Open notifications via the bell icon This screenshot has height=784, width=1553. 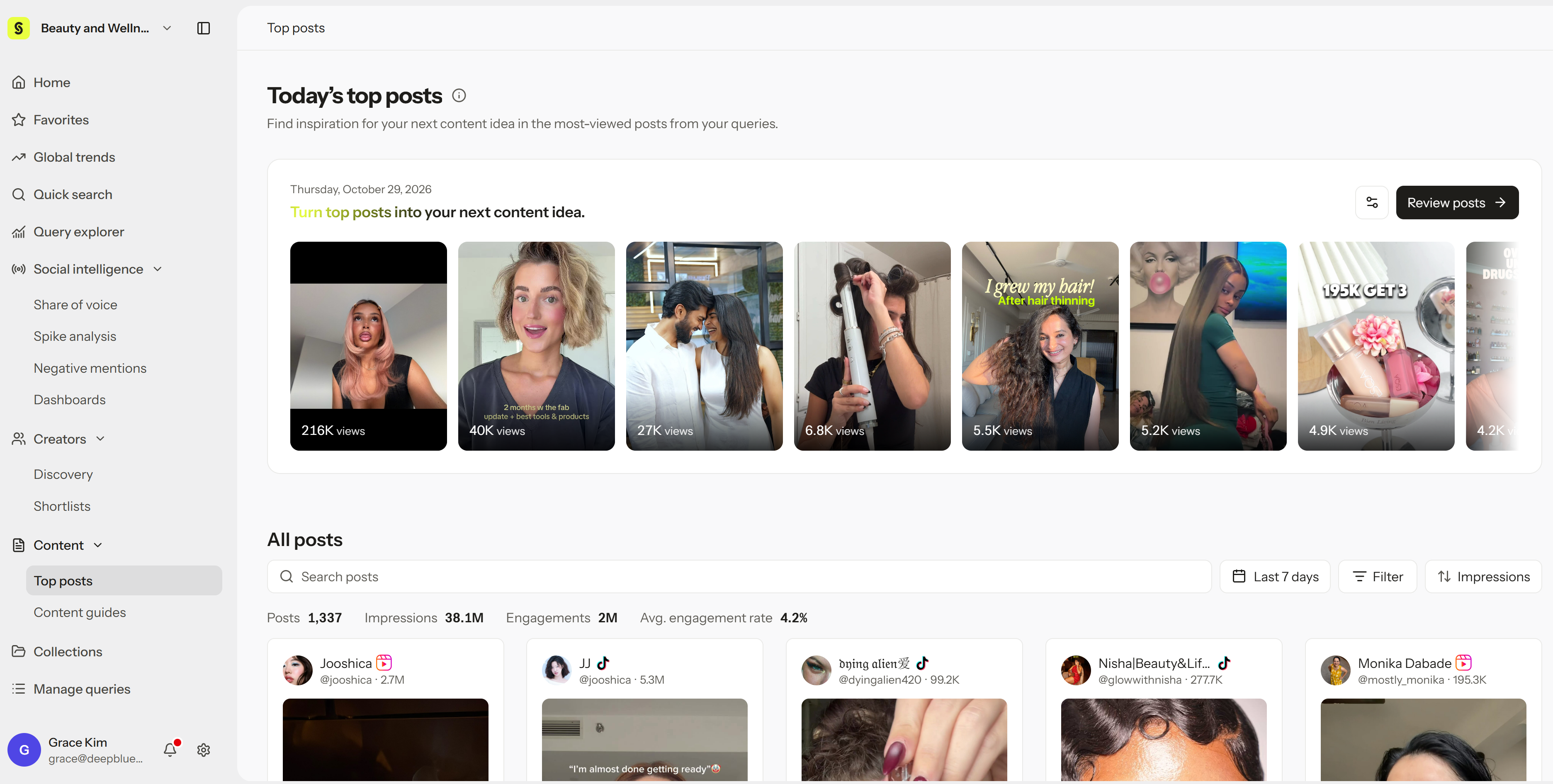tap(170, 749)
